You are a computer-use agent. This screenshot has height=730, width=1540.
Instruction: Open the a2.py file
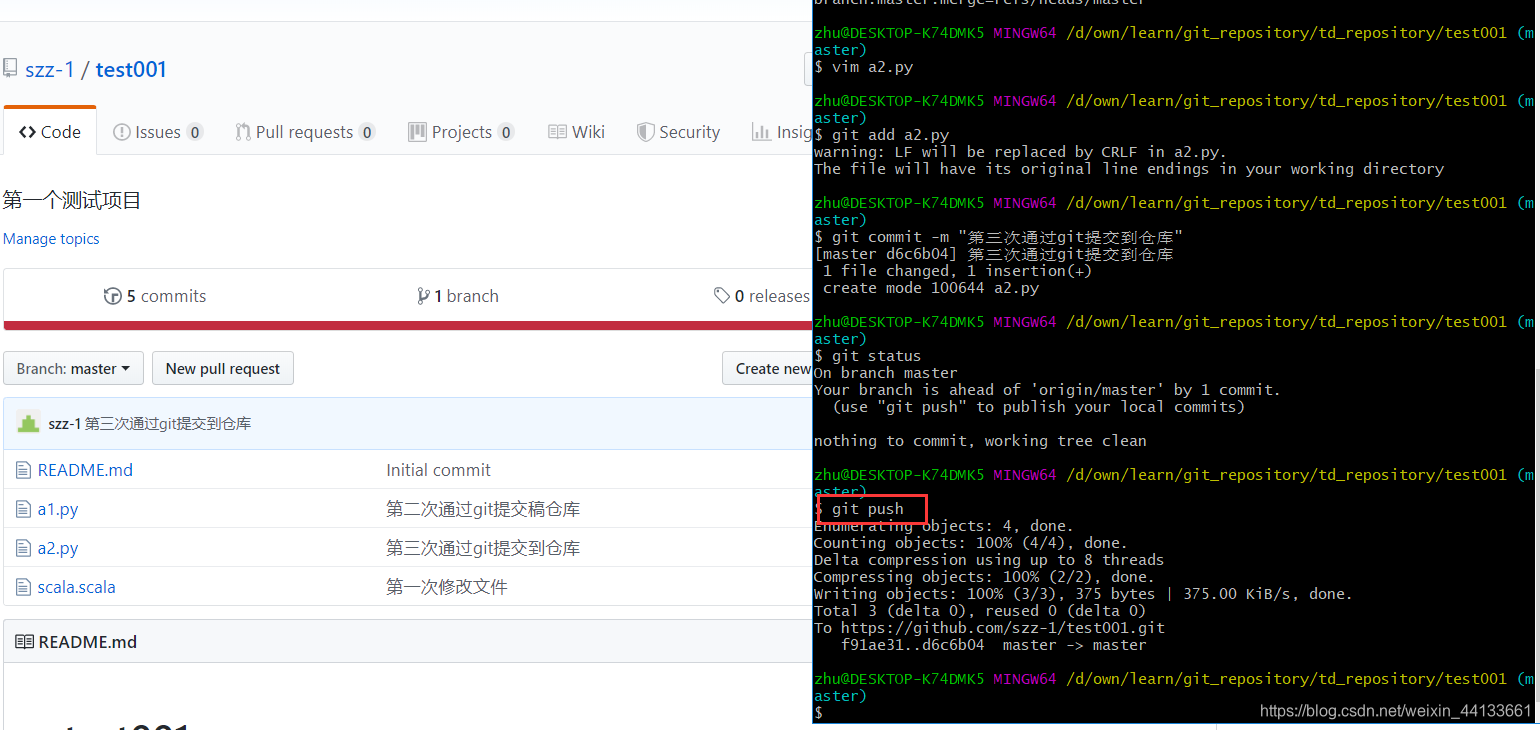point(58,548)
